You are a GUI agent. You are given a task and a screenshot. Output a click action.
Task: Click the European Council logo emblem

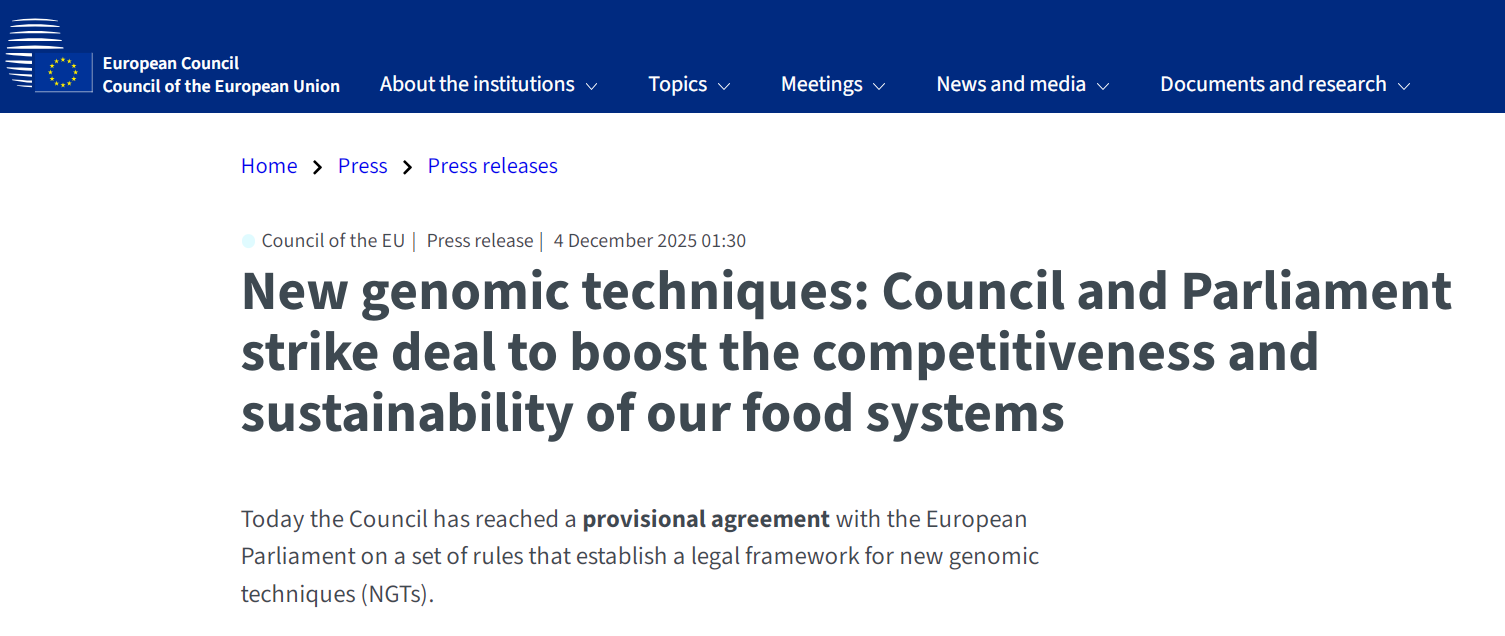coord(48,56)
